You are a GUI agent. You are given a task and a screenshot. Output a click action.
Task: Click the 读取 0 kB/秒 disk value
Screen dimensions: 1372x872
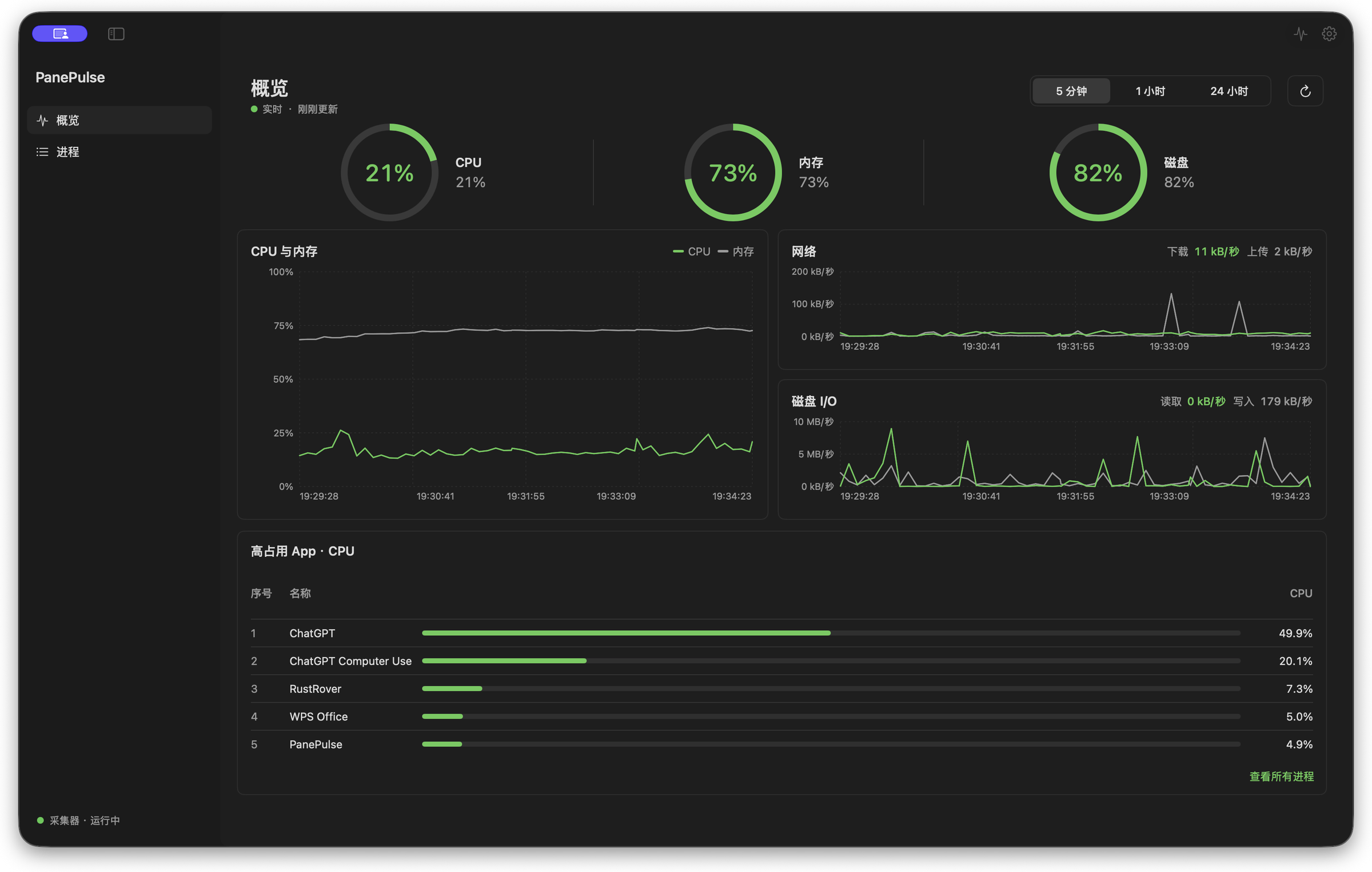(1192, 401)
